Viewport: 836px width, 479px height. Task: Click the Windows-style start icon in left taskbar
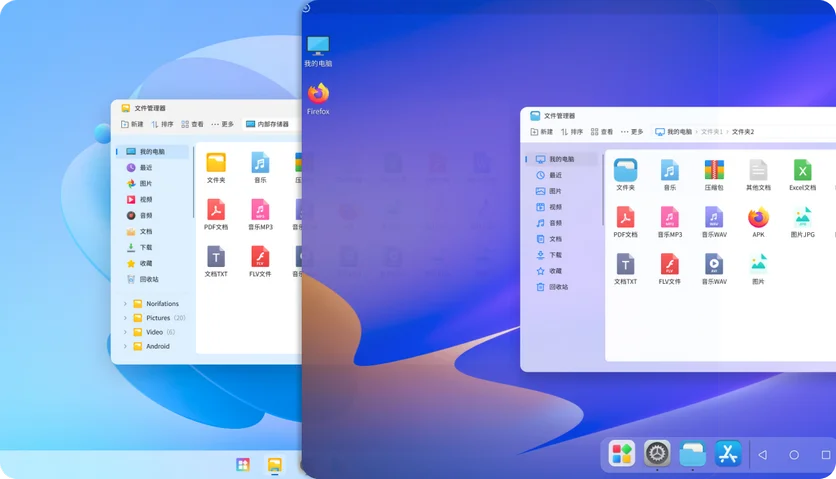point(242,465)
